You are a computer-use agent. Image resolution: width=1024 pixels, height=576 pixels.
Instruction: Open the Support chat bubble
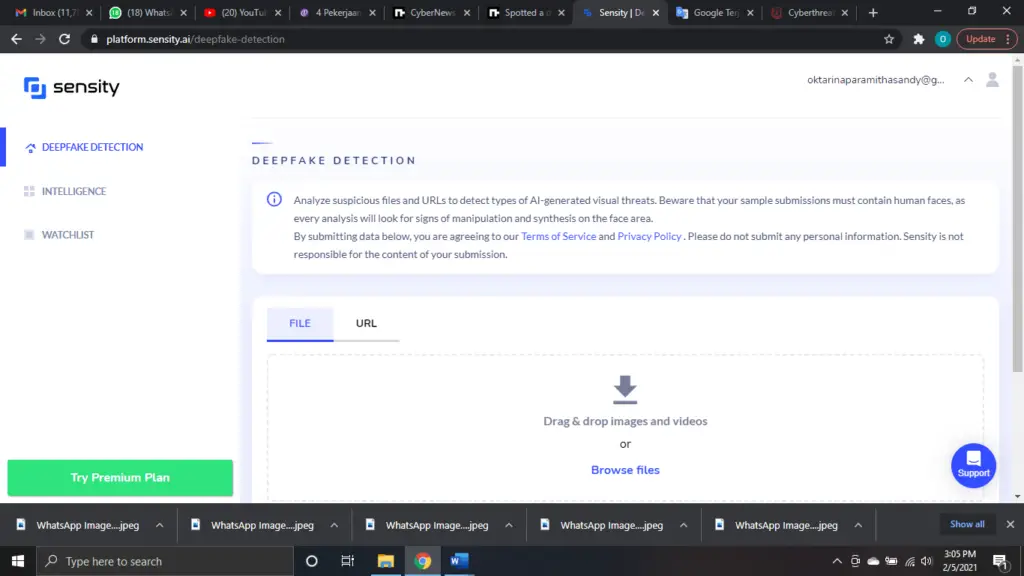(x=973, y=466)
